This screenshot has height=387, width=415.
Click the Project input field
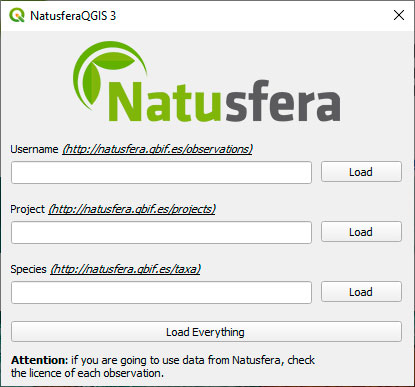click(161, 232)
